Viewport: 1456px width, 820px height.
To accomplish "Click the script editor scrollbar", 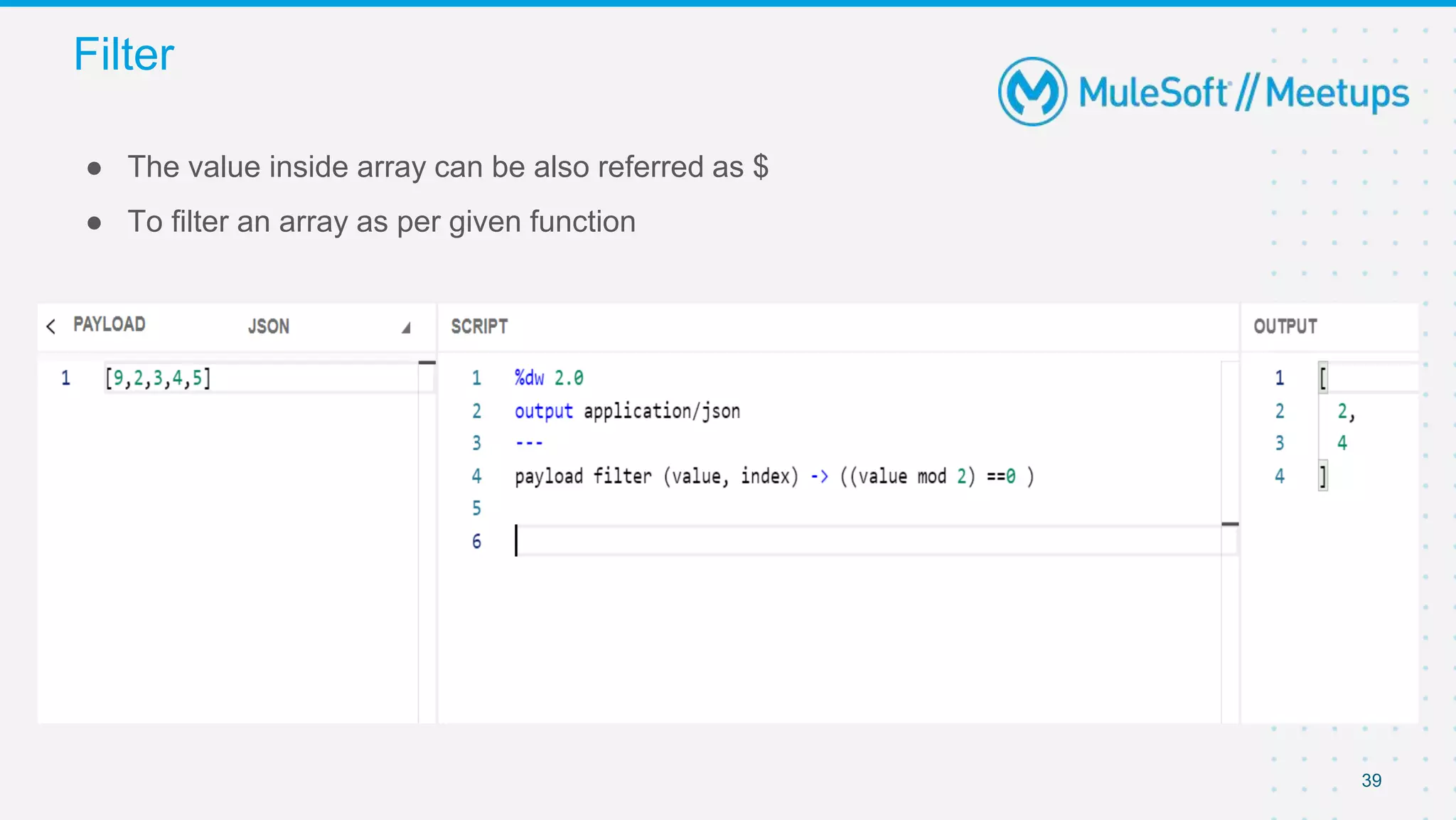I will 1230,542.
